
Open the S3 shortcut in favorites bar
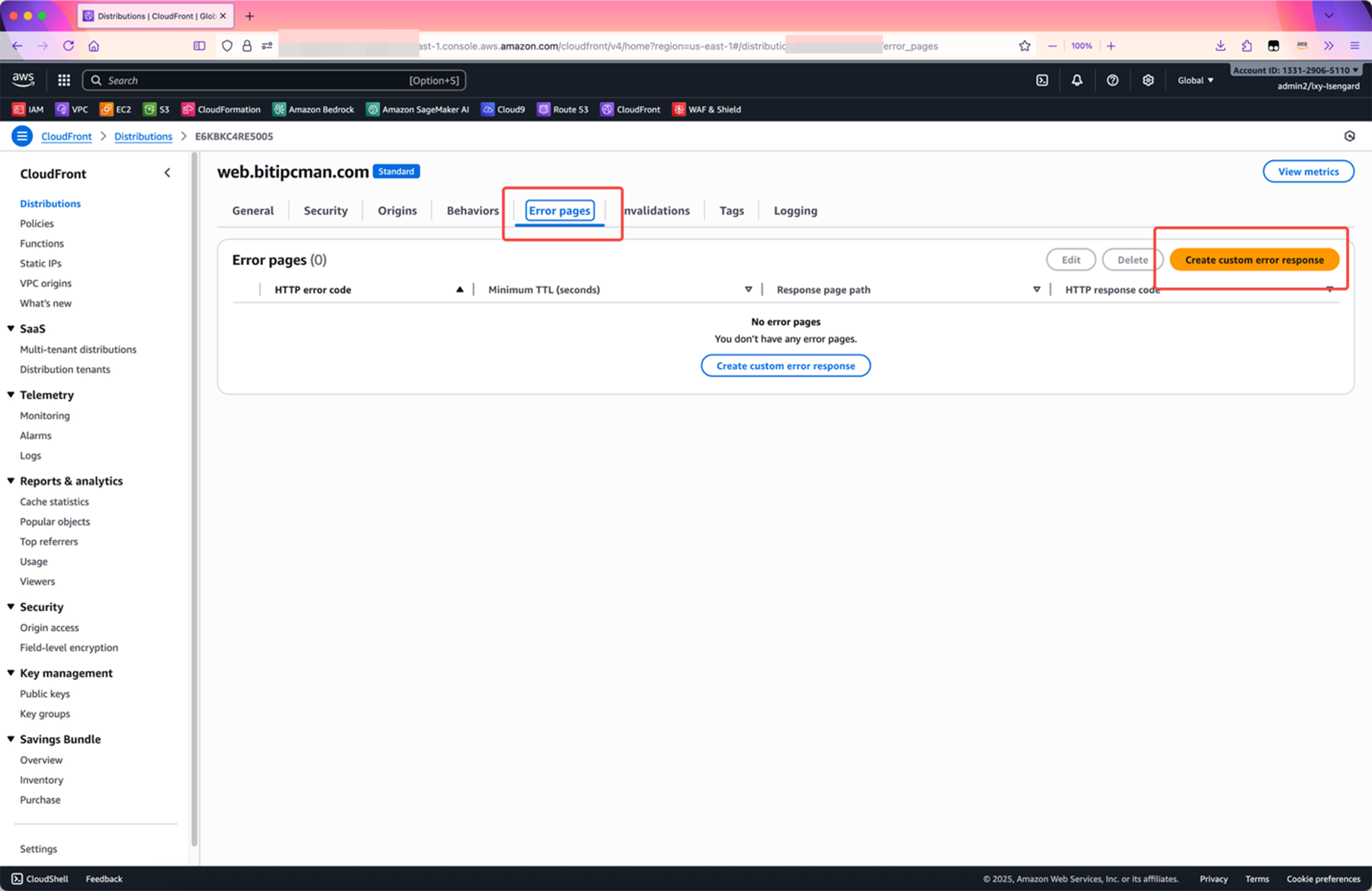point(156,109)
